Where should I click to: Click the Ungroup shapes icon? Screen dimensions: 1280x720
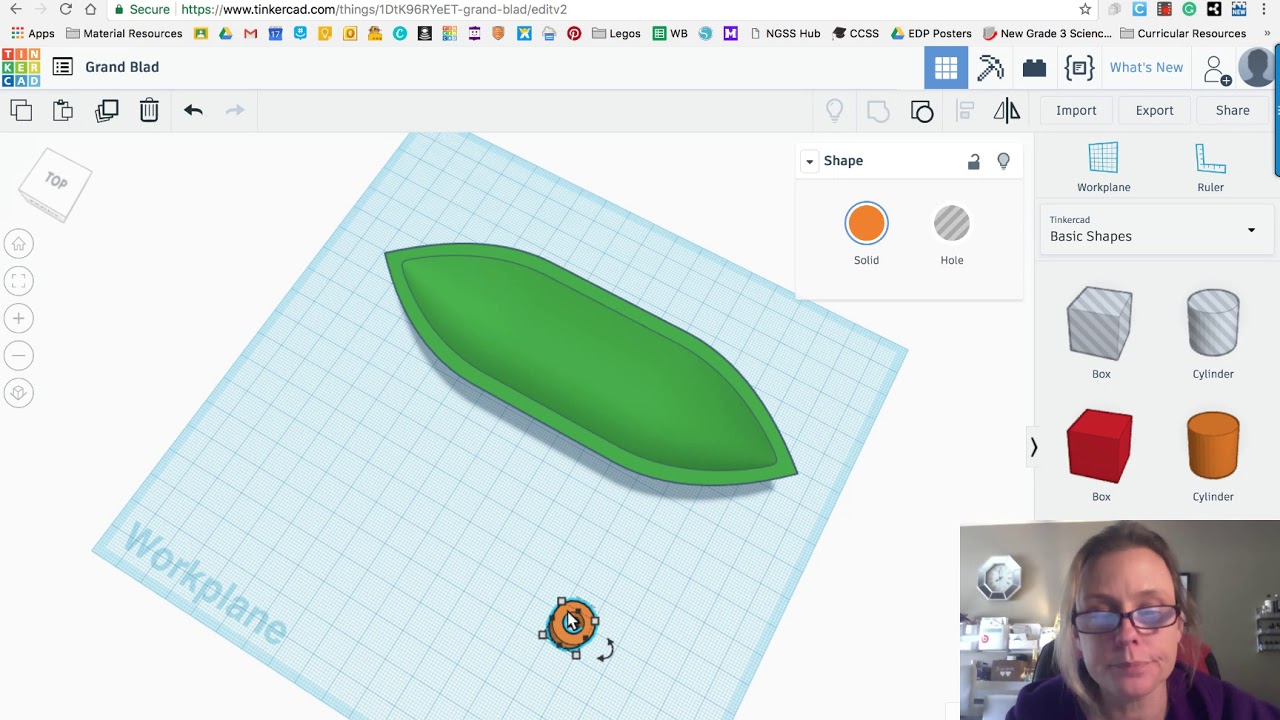point(922,110)
